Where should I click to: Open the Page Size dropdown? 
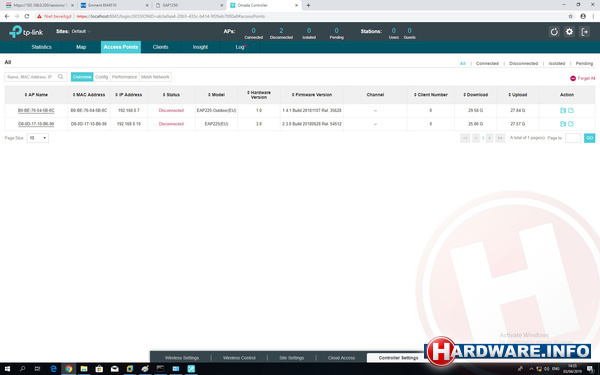click(x=38, y=138)
